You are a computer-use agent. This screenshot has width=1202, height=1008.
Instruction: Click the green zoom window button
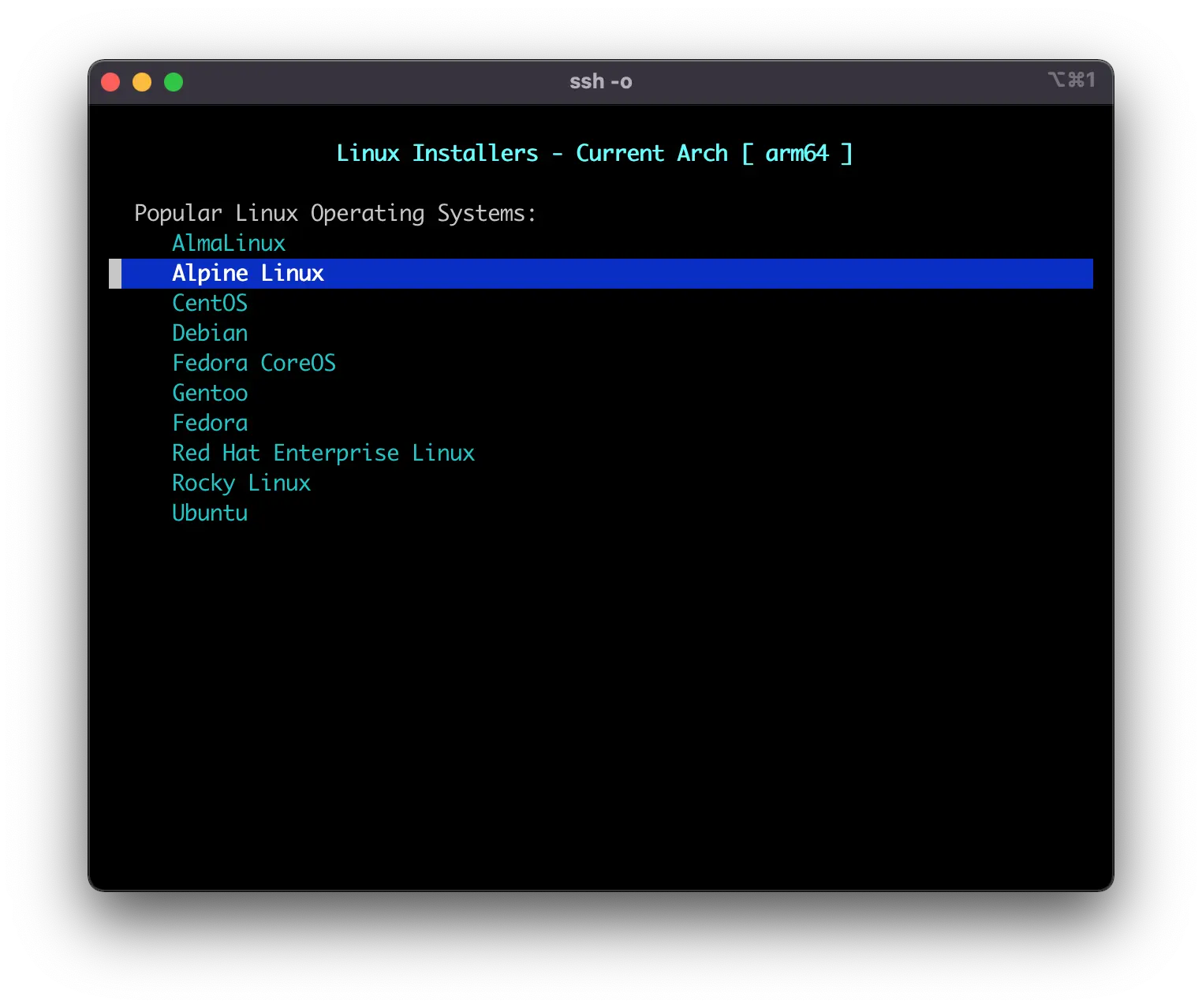pyautogui.click(x=174, y=82)
